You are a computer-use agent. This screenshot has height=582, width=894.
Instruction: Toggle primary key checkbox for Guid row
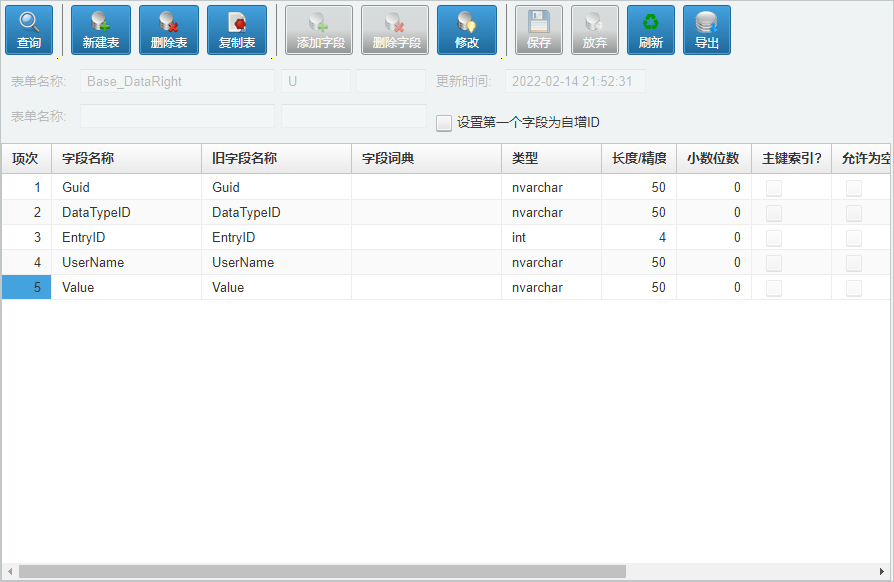(x=774, y=188)
